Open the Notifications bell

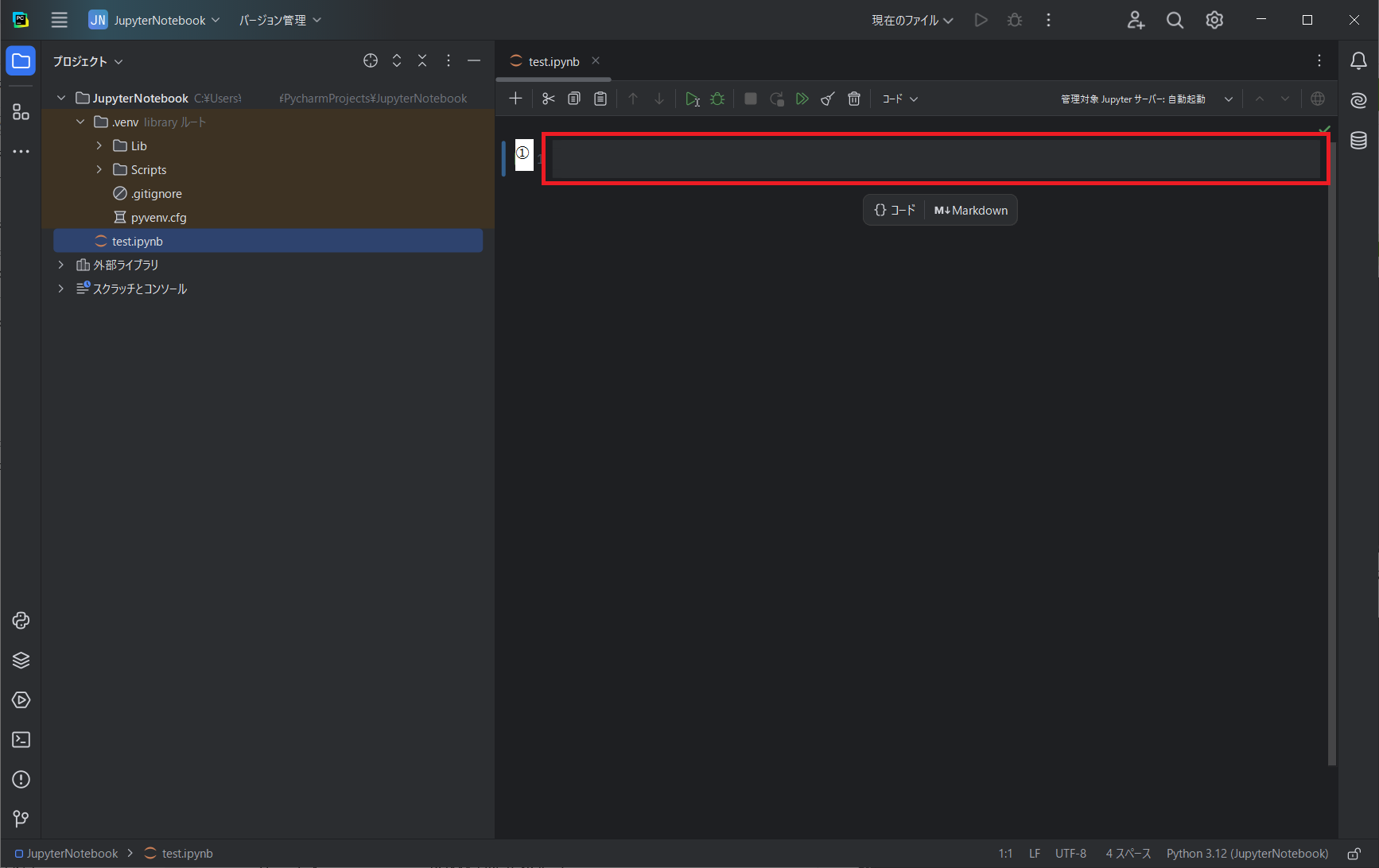tap(1358, 61)
